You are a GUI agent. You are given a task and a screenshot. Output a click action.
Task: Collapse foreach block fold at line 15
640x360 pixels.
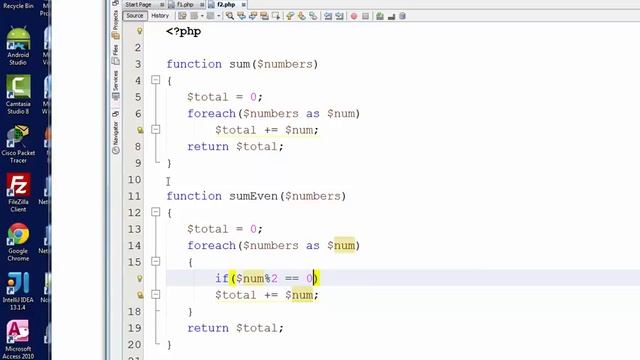pos(156,261)
